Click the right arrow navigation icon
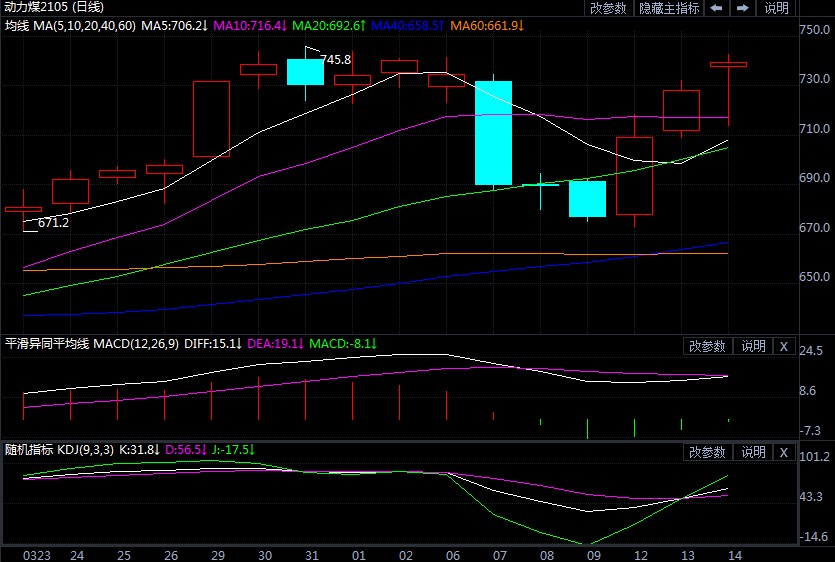 [x=742, y=8]
